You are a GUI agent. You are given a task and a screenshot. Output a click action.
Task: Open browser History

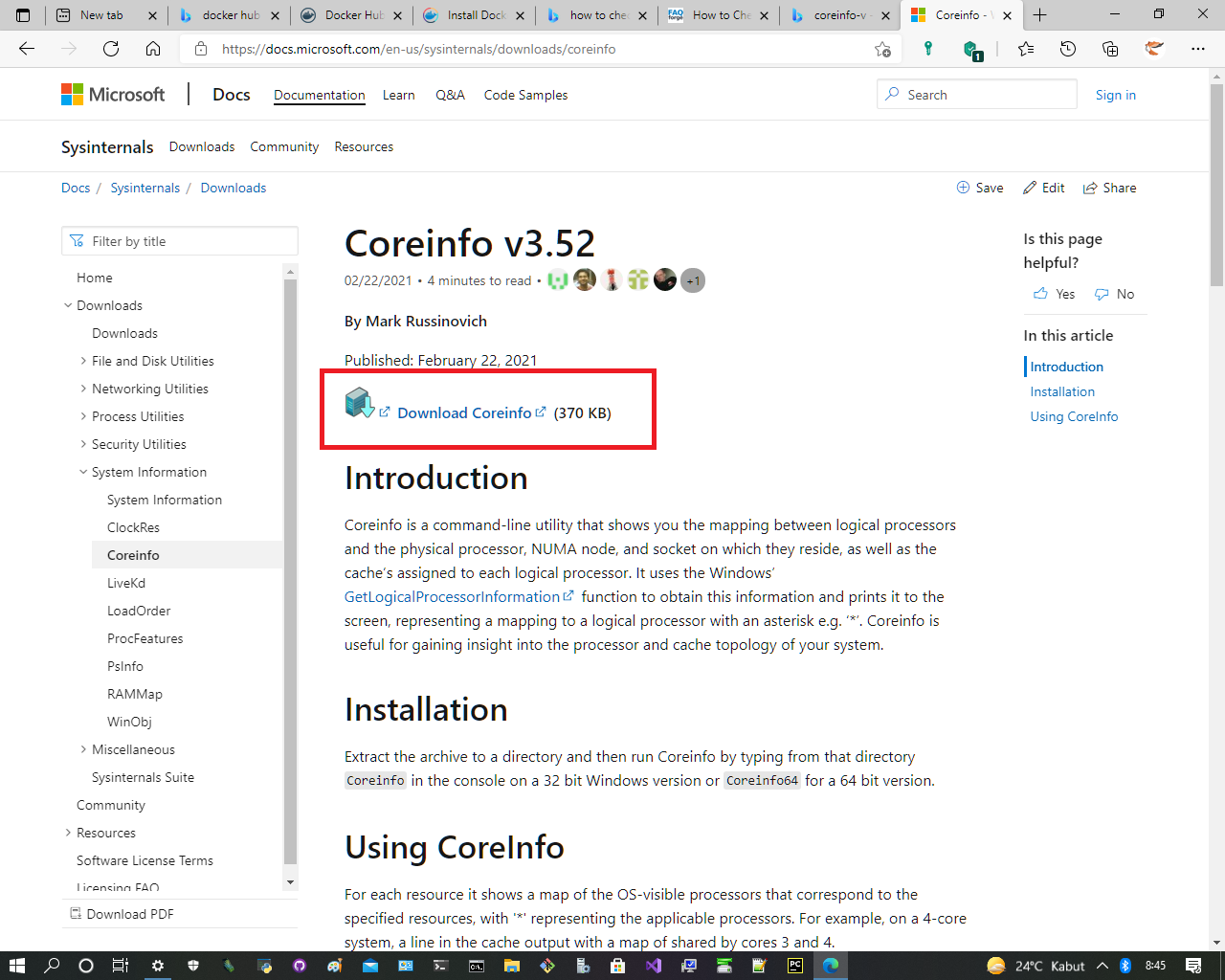(1068, 49)
